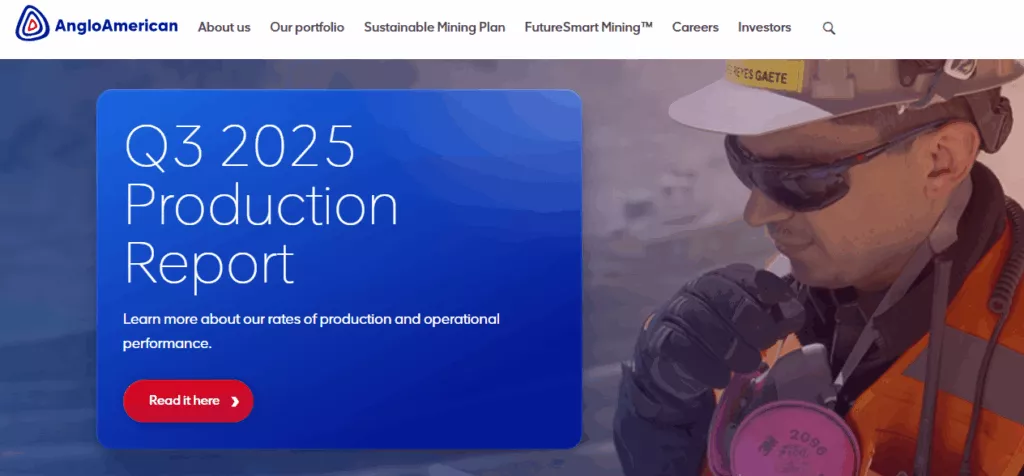The image size is (1024, 476).
Task: Open the search magnifier icon
Action: pyautogui.click(x=829, y=28)
